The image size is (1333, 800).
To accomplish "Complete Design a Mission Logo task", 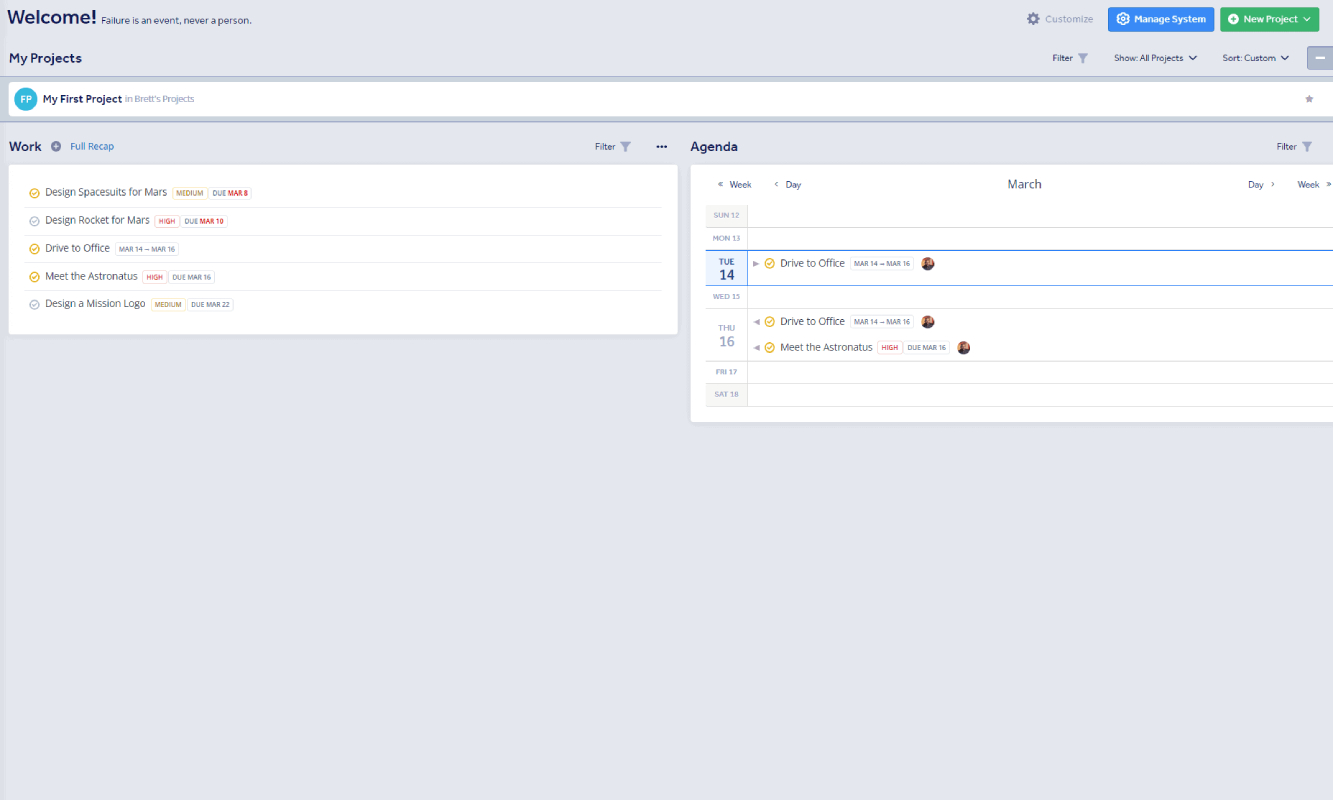I will 34,305.
